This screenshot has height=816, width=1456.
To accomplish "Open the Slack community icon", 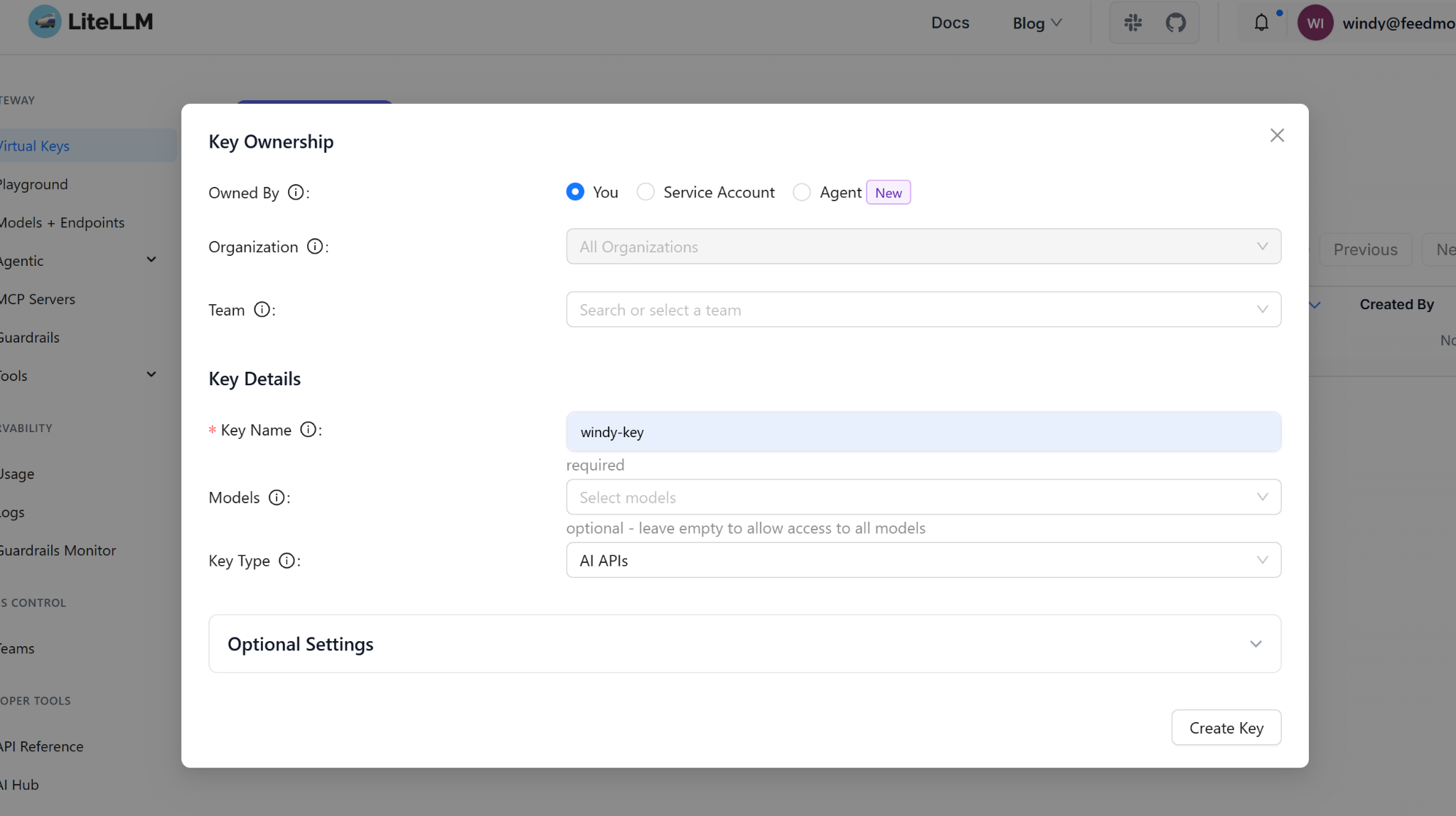I will 1133,23.
